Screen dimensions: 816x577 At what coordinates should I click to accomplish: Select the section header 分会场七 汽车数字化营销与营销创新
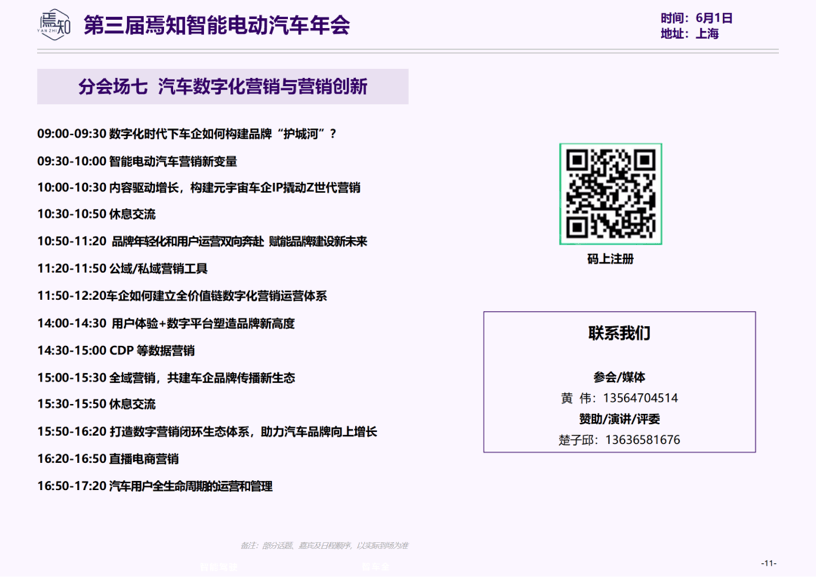[x=223, y=86]
